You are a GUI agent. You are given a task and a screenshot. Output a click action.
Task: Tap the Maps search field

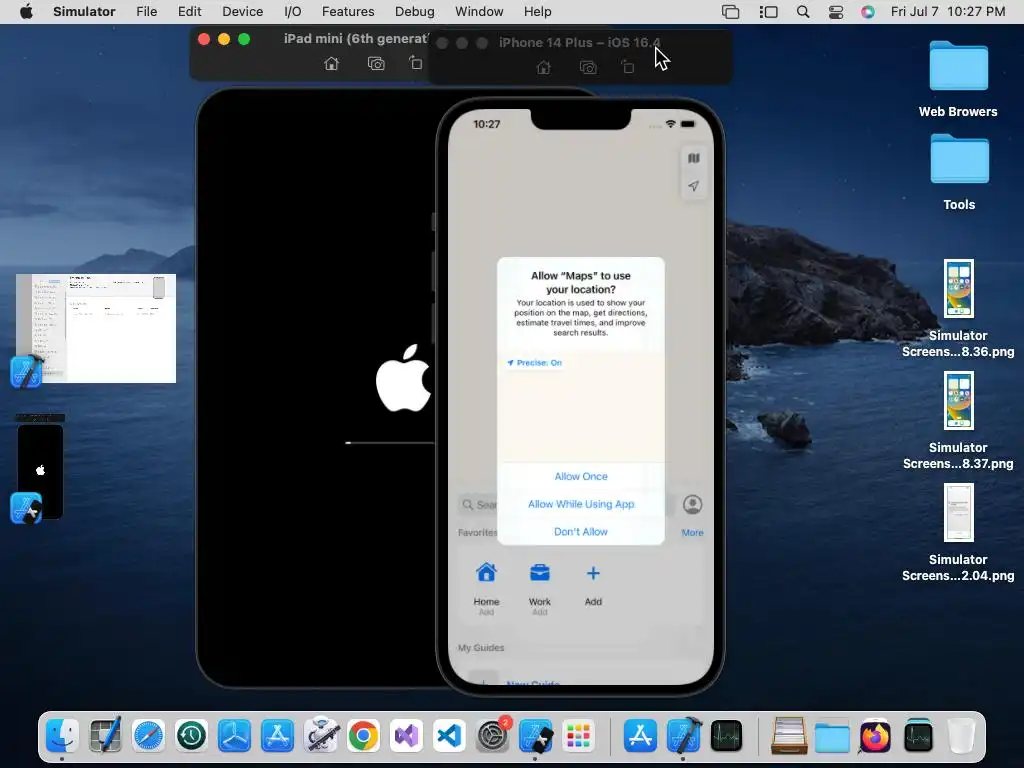click(566, 505)
